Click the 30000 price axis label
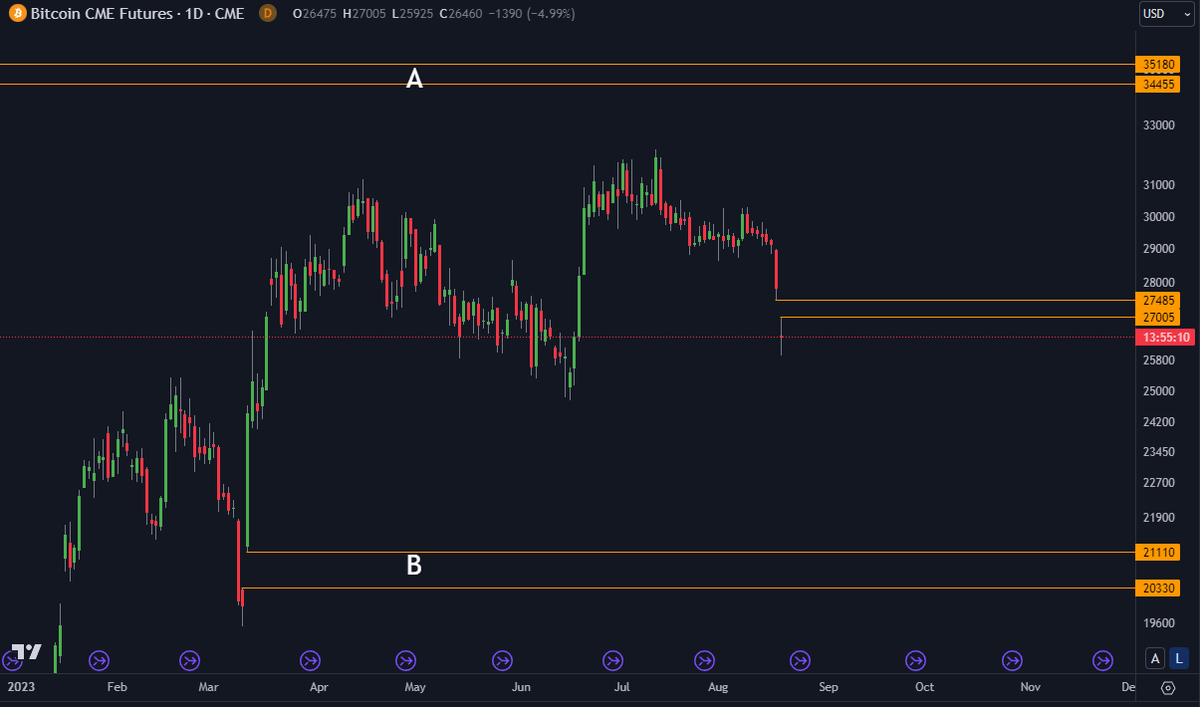1200x707 pixels. pyautogui.click(x=1159, y=216)
